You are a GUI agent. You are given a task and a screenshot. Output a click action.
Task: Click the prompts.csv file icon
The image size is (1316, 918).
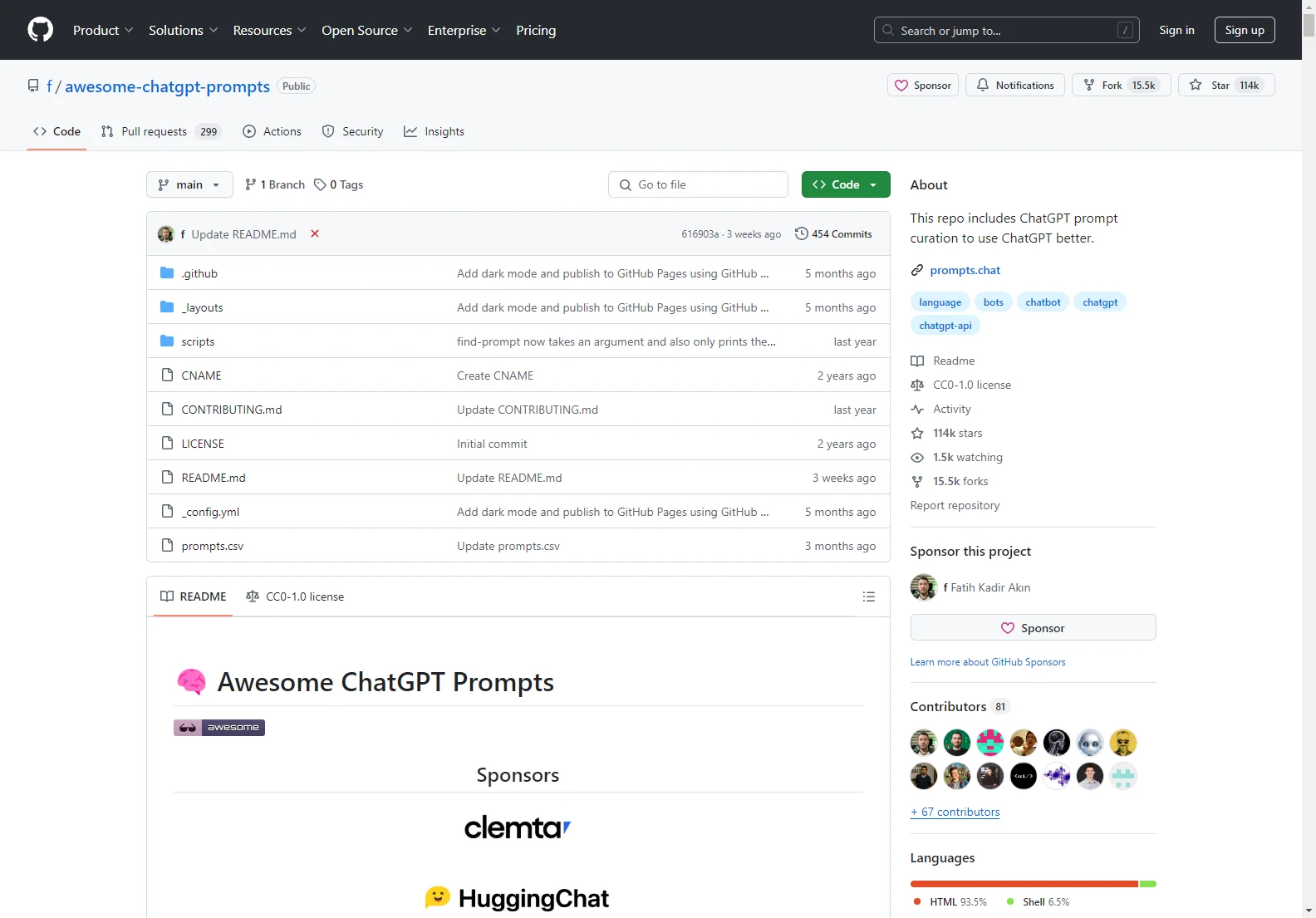click(167, 546)
